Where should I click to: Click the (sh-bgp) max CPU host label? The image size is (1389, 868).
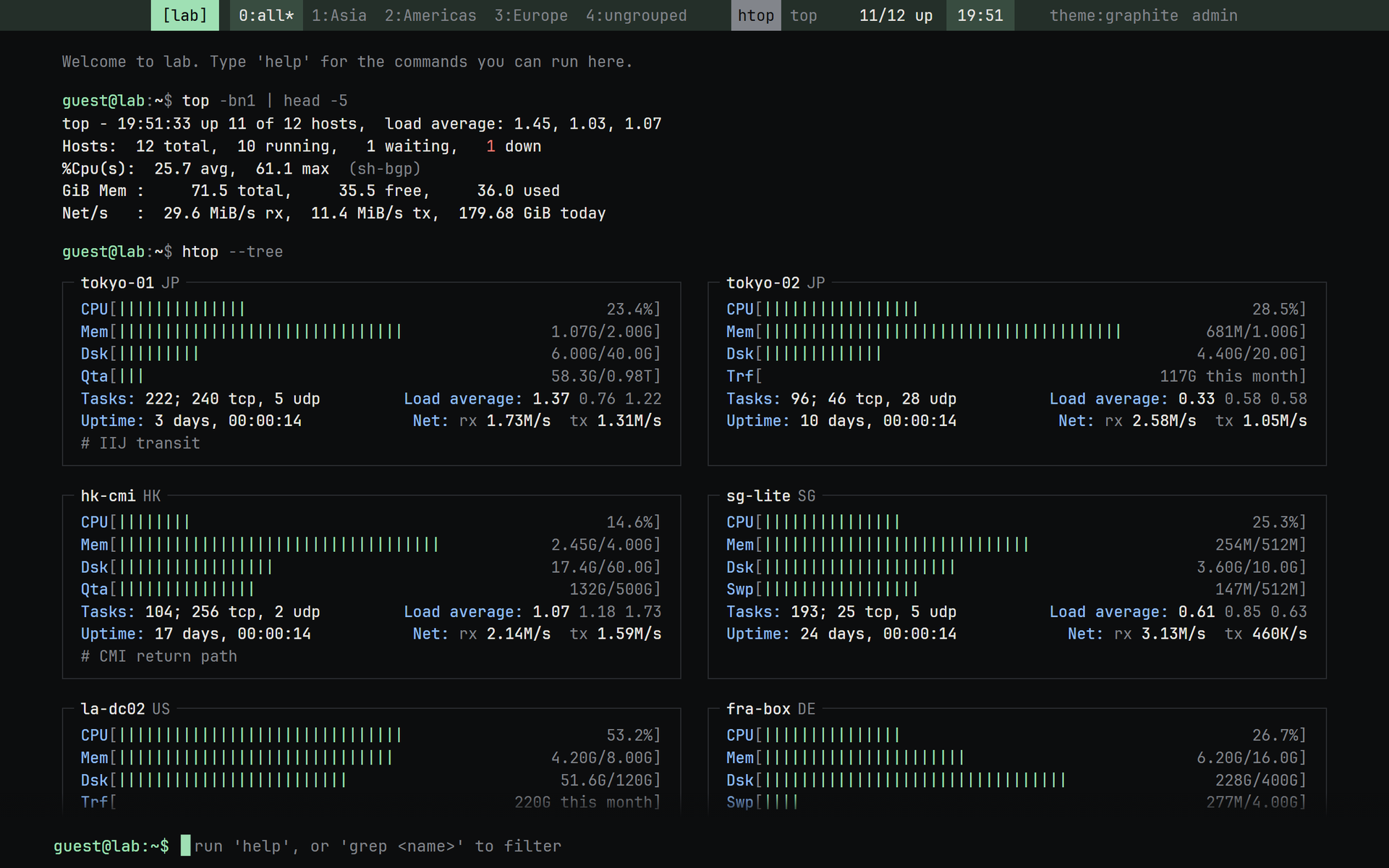385,169
